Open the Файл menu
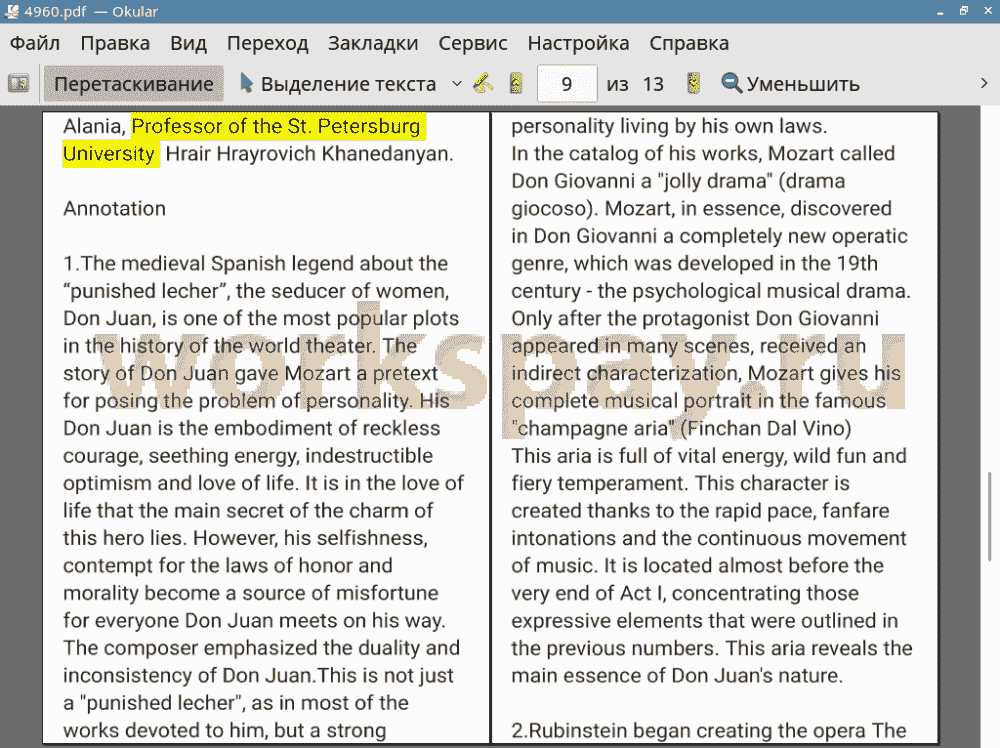 pyautogui.click(x=35, y=43)
